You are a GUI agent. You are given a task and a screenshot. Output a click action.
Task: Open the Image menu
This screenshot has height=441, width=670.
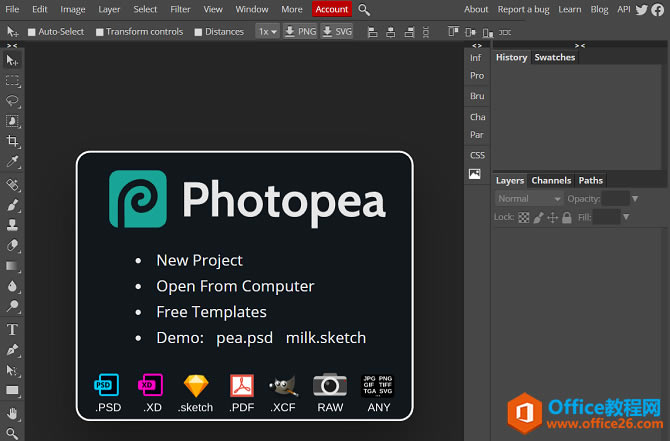point(73,9)
